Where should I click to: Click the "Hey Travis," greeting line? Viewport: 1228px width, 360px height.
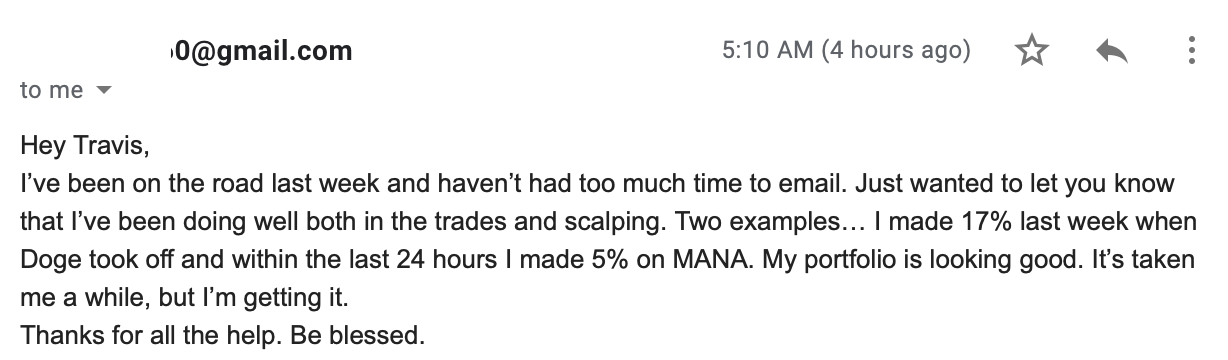pyautogui.click(x=84, y=149)
